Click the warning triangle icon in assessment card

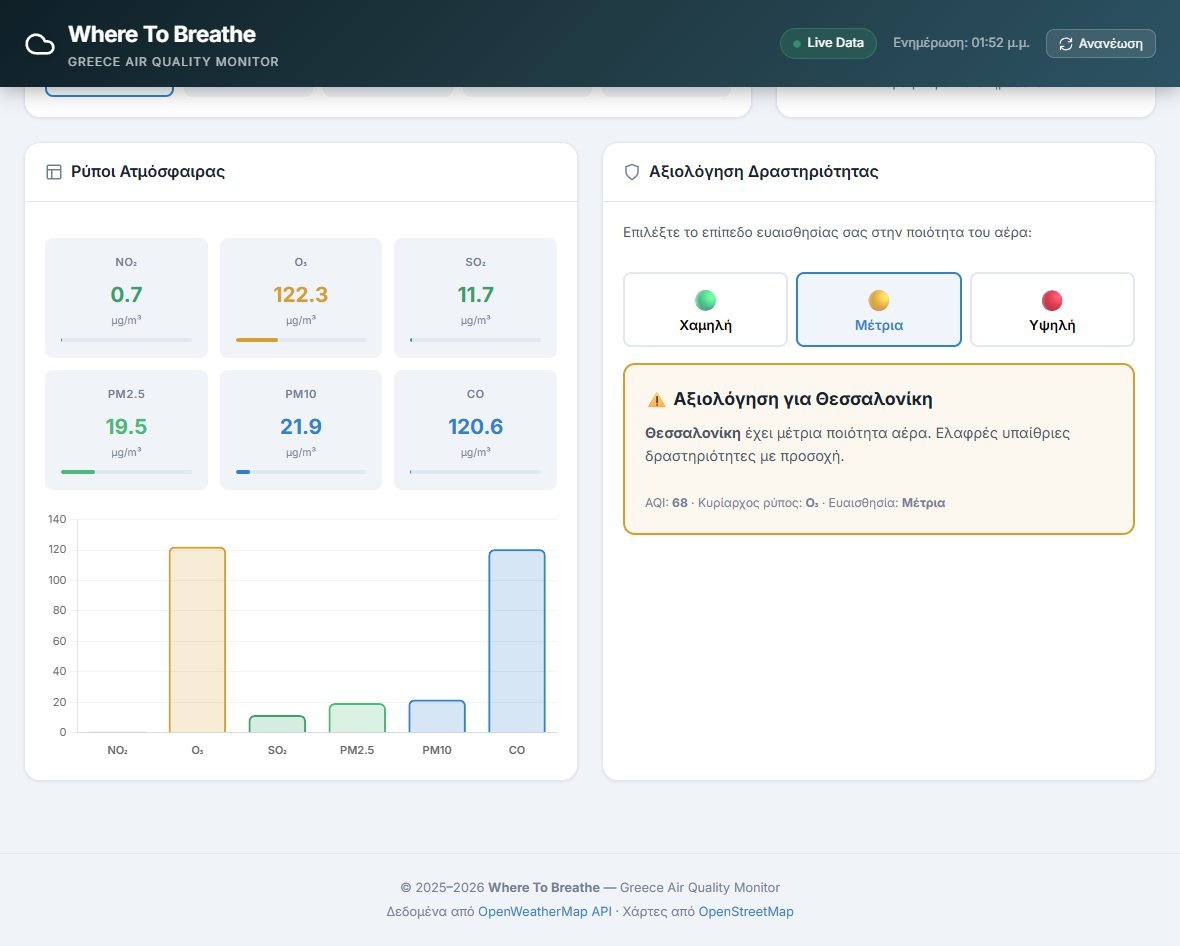(656, 400)
